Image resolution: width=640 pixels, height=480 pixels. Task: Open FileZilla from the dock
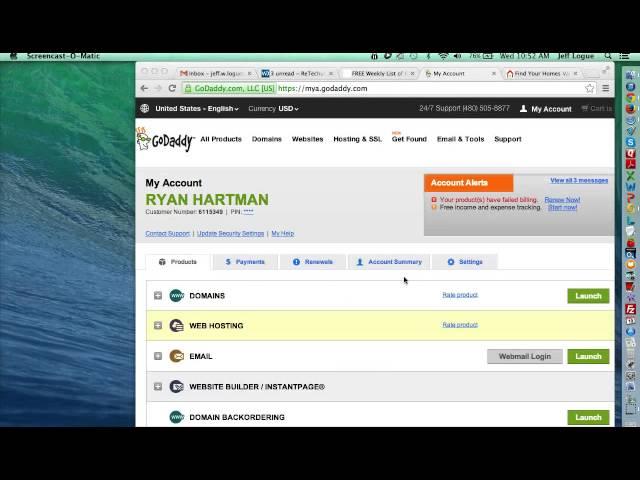[x=631, y=309]
